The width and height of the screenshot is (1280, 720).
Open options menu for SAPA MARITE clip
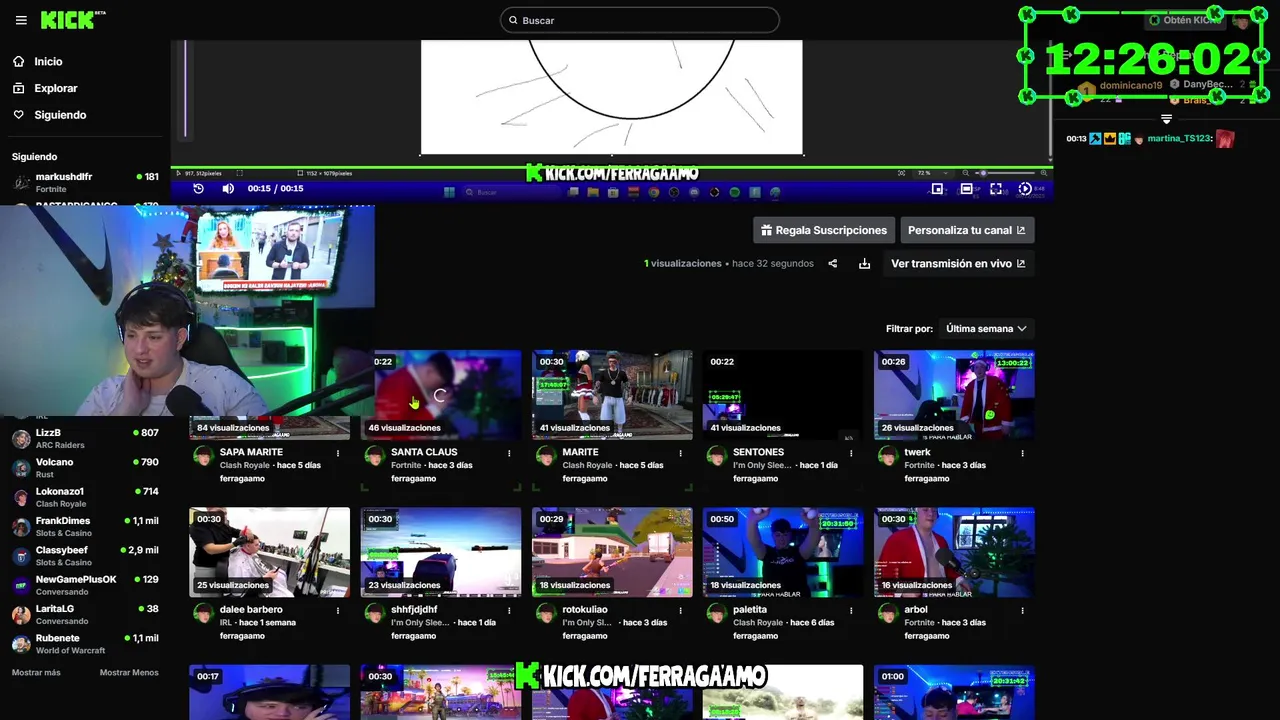tap(338, 453)
